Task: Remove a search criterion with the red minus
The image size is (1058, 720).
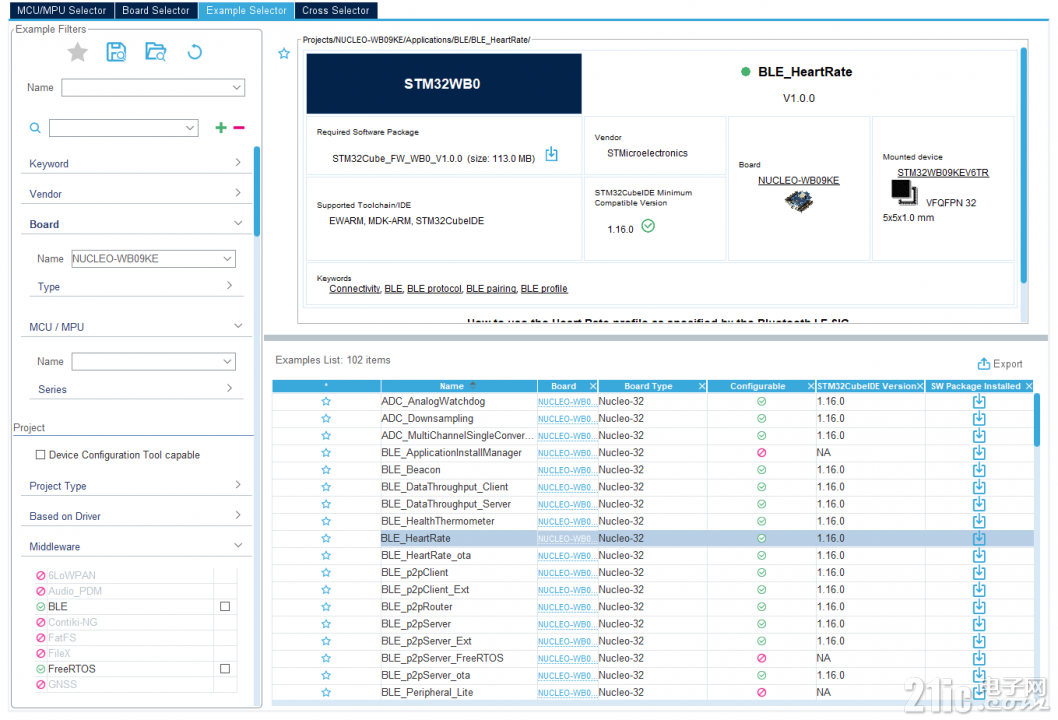Action: pyautogui.click(x=239, y=128)
